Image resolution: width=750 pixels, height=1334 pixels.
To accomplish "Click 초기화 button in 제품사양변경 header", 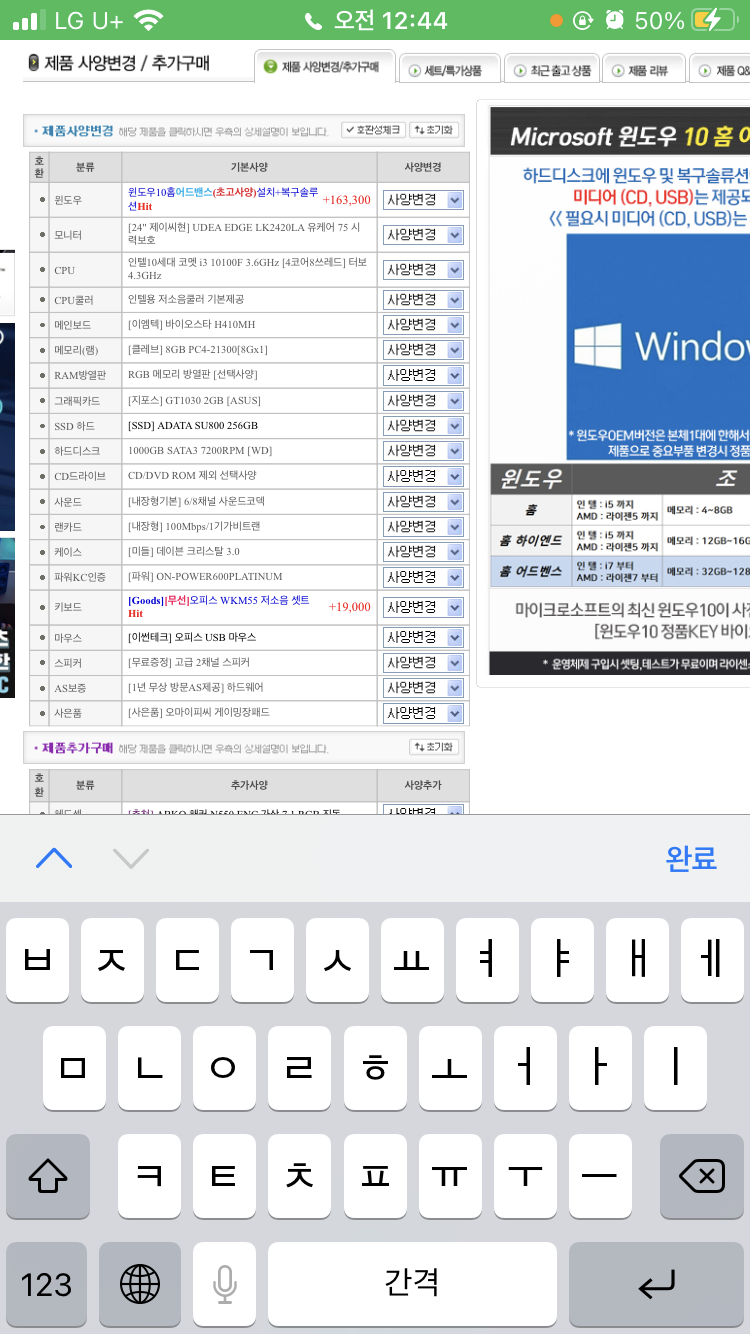I will click(433, 130).
